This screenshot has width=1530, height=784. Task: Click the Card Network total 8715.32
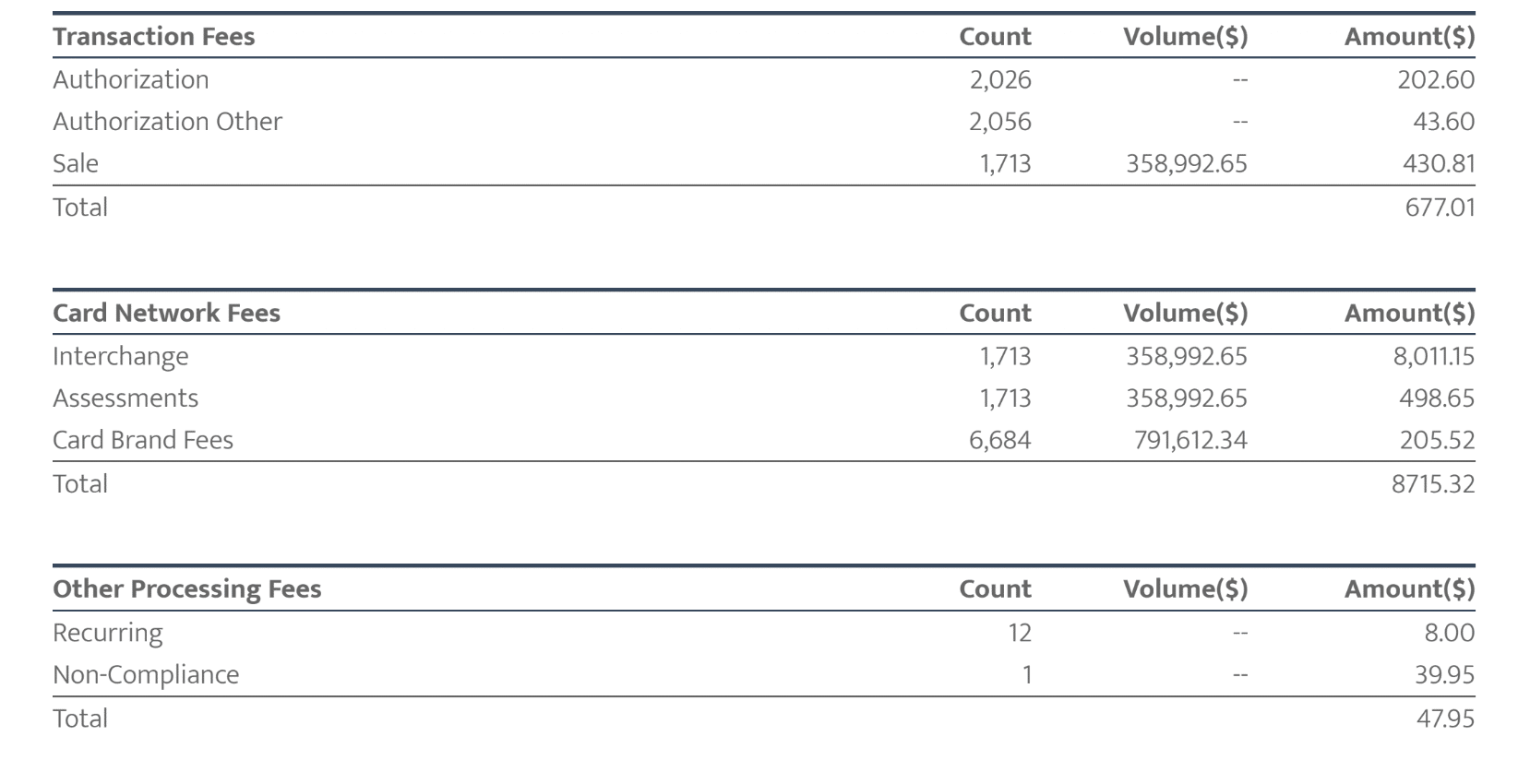pyautogui.click(x=1432, y=483)
